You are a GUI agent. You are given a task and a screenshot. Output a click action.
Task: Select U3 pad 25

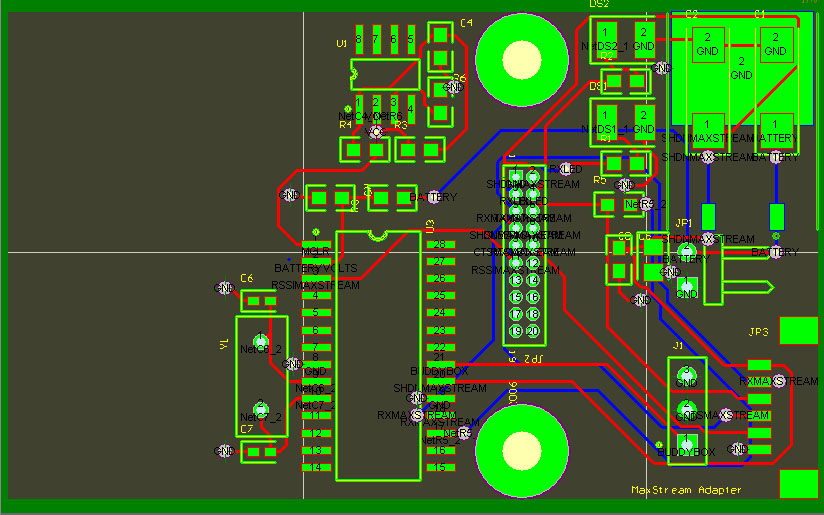point(440,295)
